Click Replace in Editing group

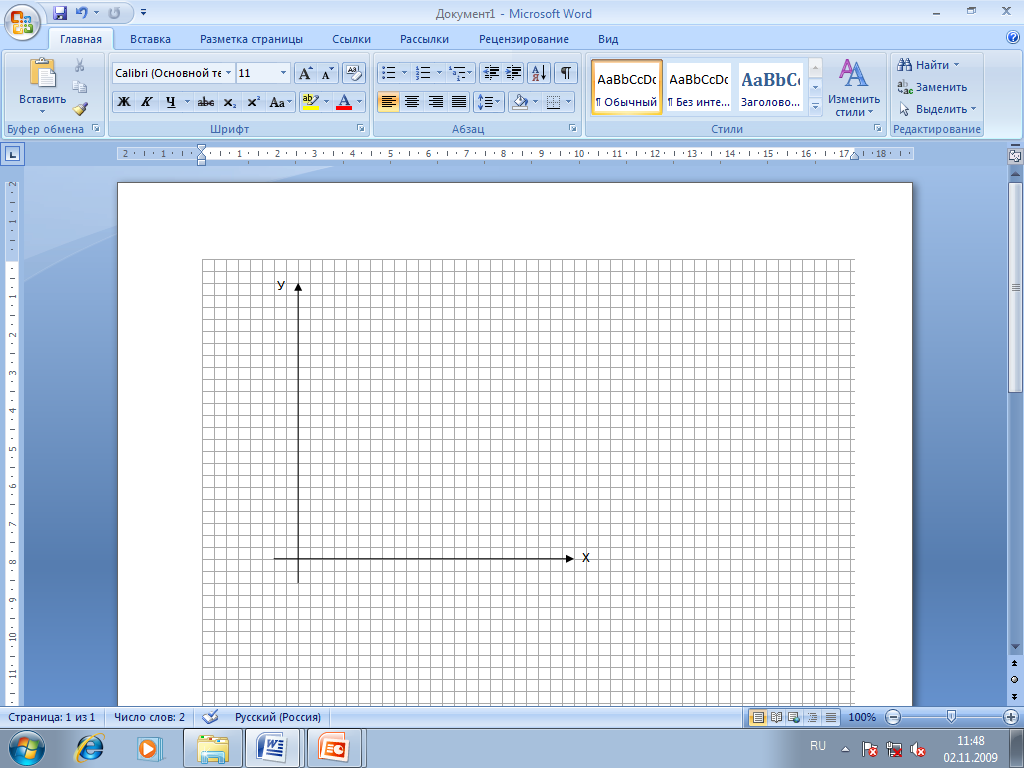(x=932, y=87)
